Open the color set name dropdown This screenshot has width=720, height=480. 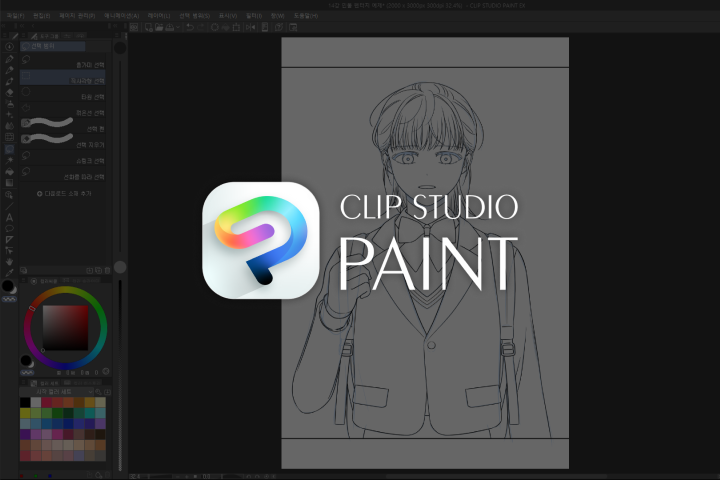[x=56, y=392]
